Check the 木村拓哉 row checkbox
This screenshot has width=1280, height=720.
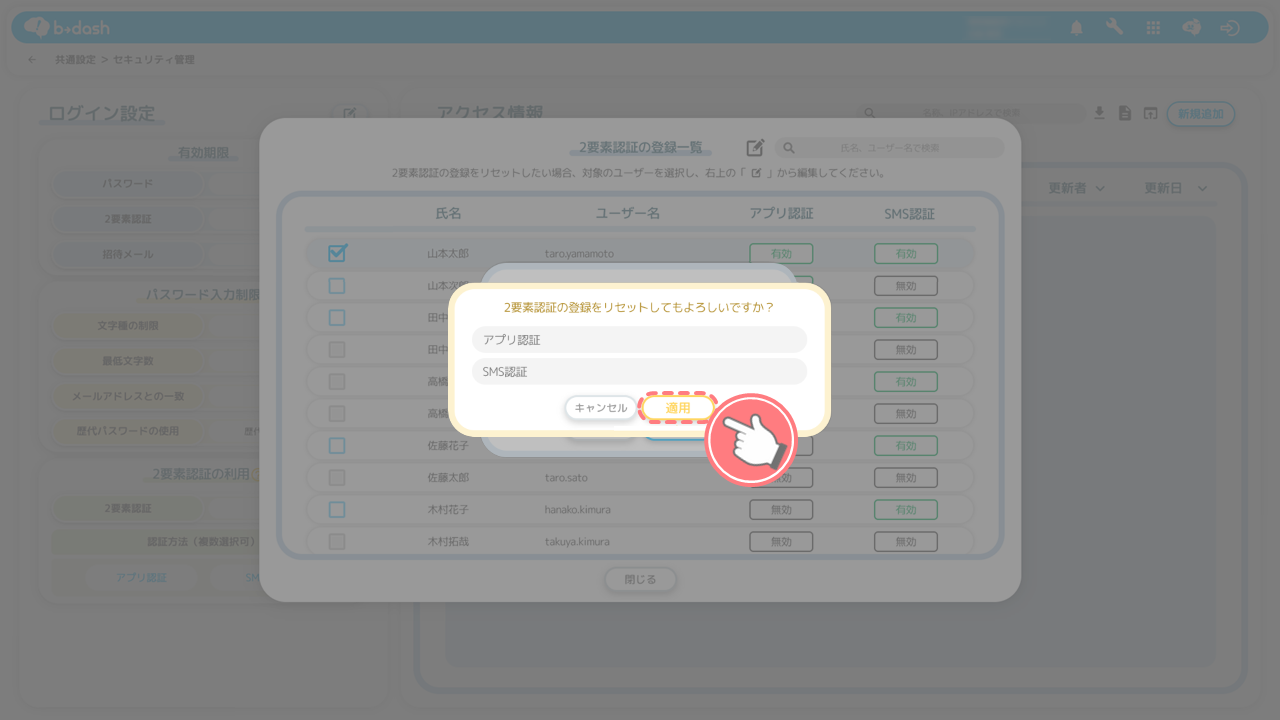(337, 541)
